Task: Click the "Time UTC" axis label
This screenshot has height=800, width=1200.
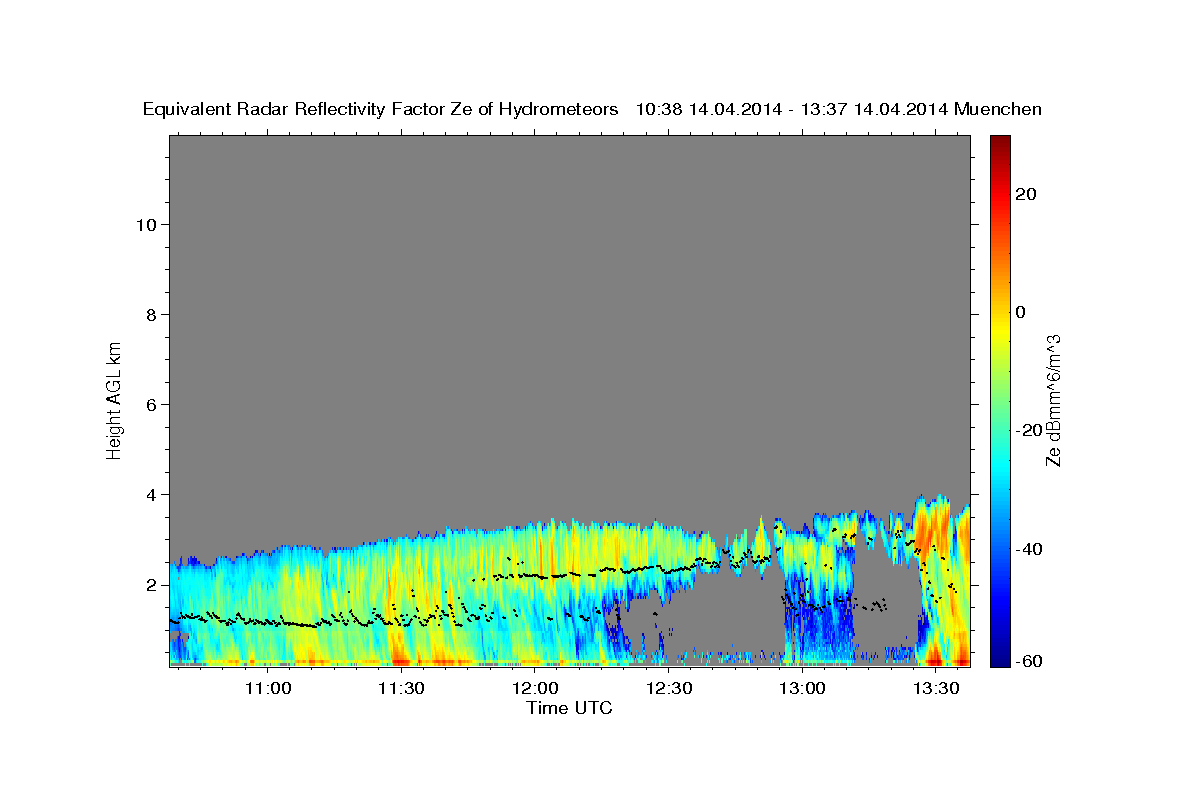Action: [569, 708]
